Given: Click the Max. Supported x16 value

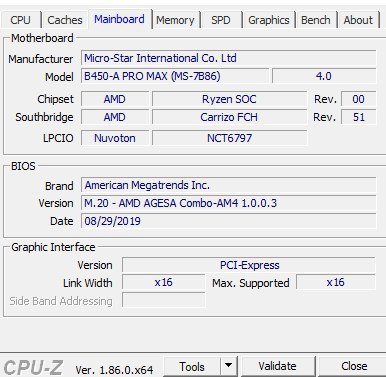Looking at the screenshot, I should point(335,282).
